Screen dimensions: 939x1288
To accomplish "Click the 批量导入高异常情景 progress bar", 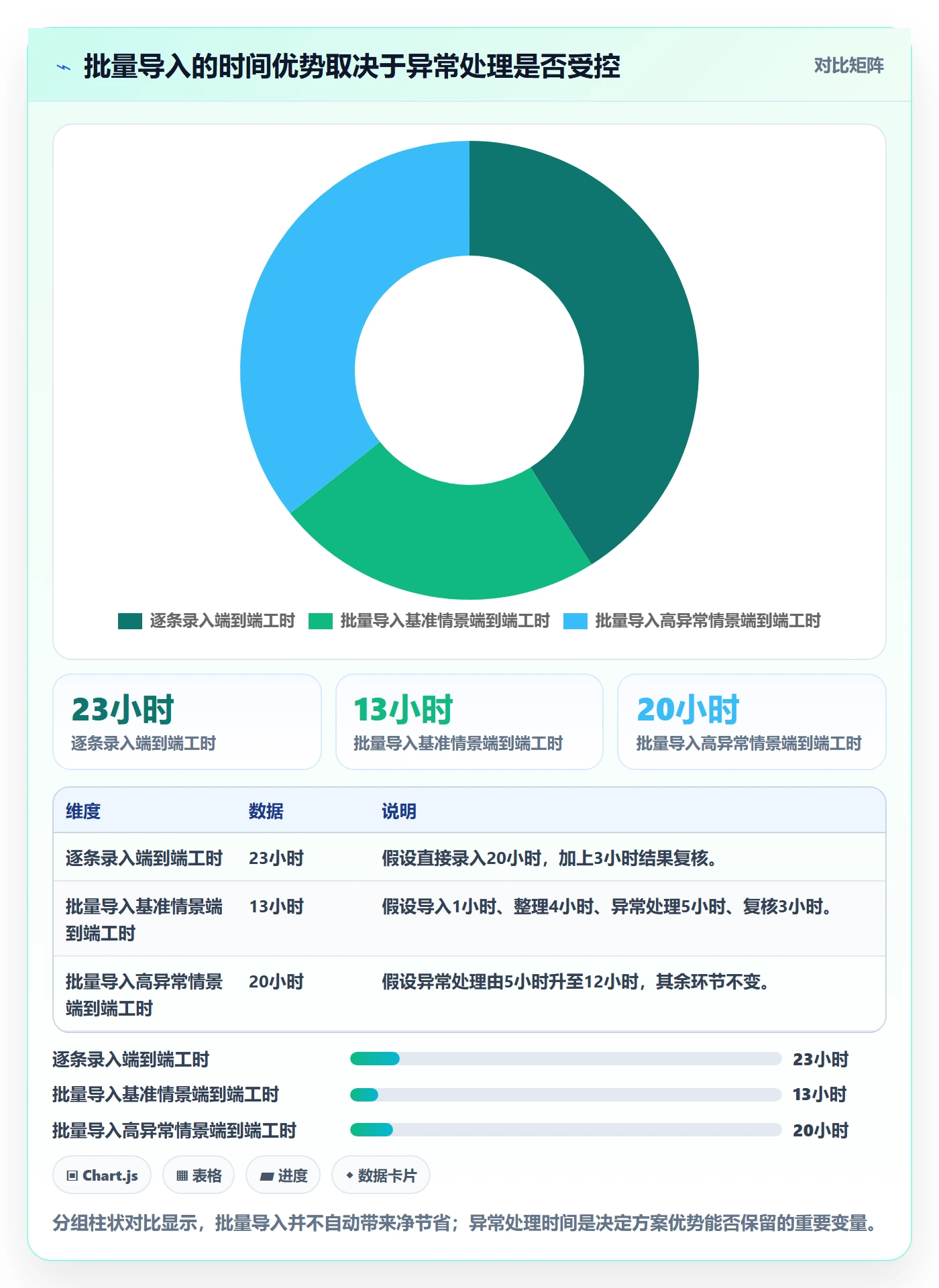I will tap(566, 1130).
